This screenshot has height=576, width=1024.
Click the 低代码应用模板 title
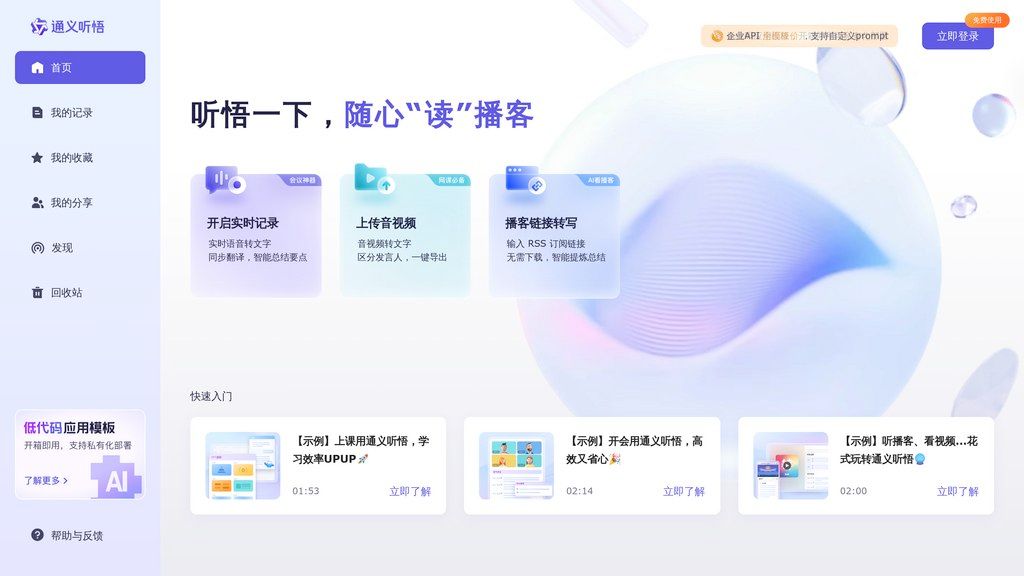coord(69,428)
